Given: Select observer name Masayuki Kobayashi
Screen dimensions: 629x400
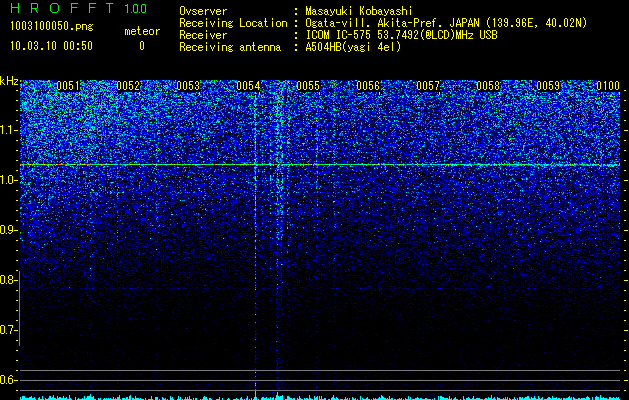Looking at the screenshot, I should point(359,11).
